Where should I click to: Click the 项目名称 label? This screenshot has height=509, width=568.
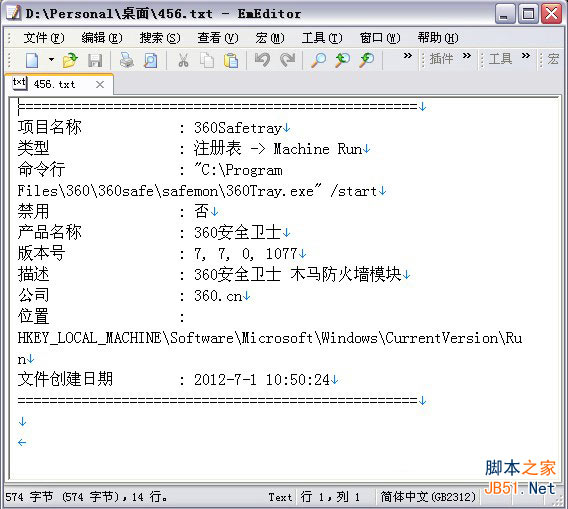coord(50,127)
